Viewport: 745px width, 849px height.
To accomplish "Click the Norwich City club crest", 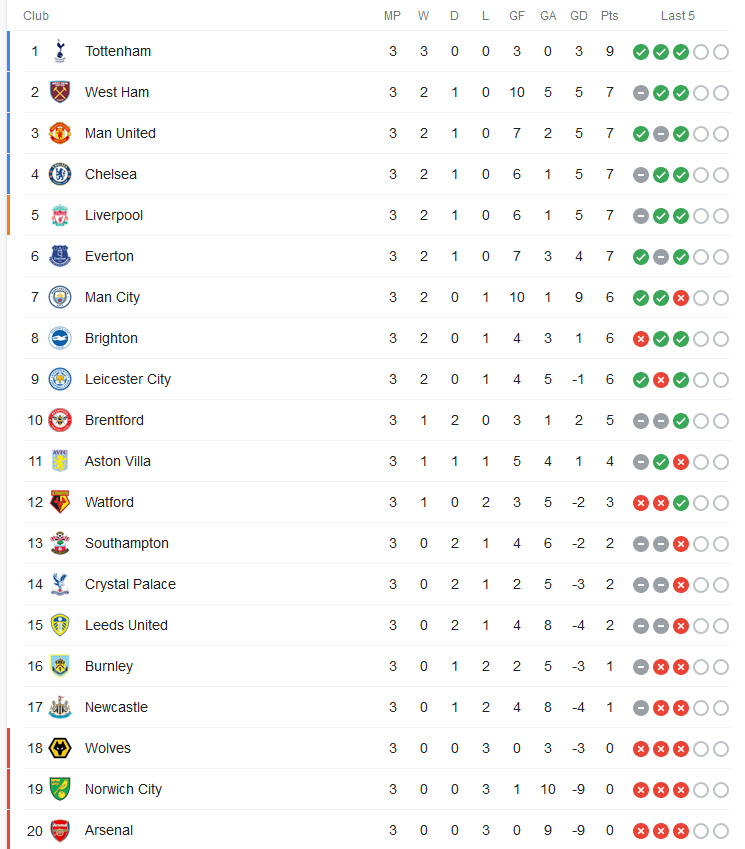I will [60, 789].
